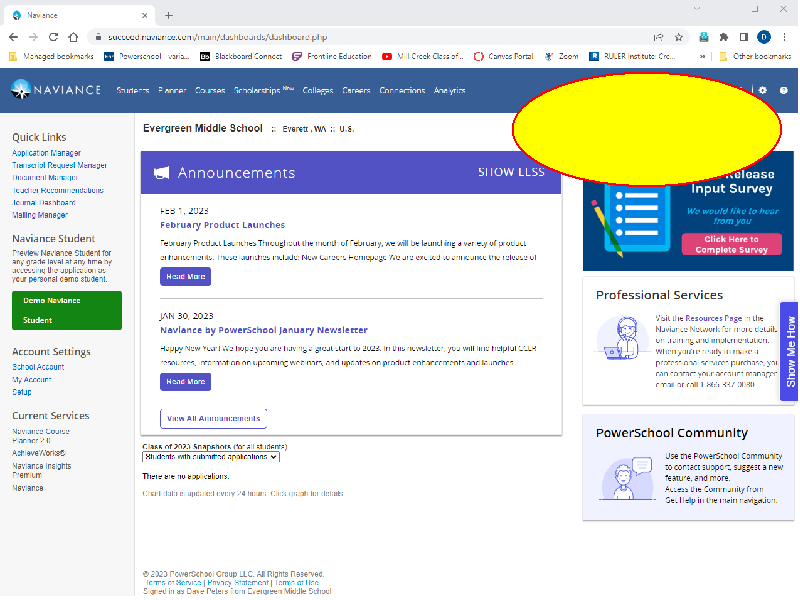The width and height of the screenshot is (800, 600).
Task: Open the Canvas Portal bookmark
Action: click(504, 56)
